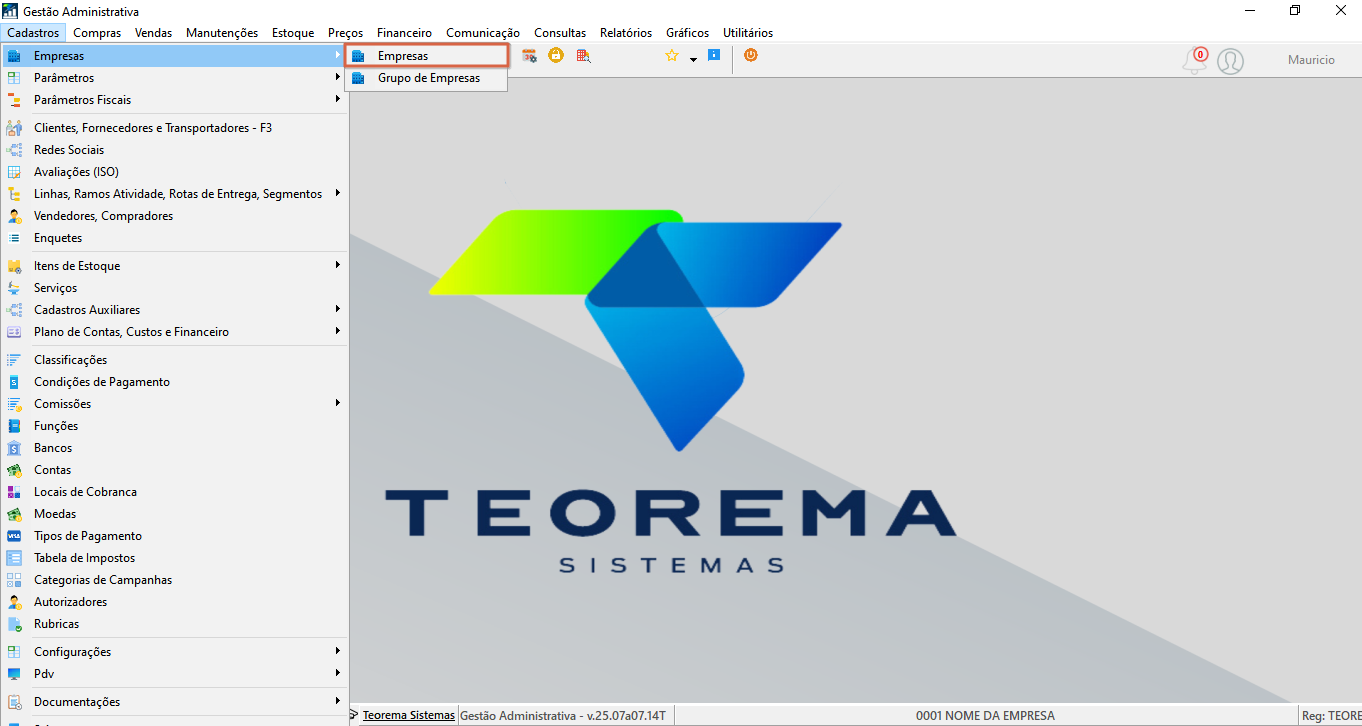Screen dimensions: 1362x726
Task: Click the Serviços menu icon
Action: click(14, 288)
